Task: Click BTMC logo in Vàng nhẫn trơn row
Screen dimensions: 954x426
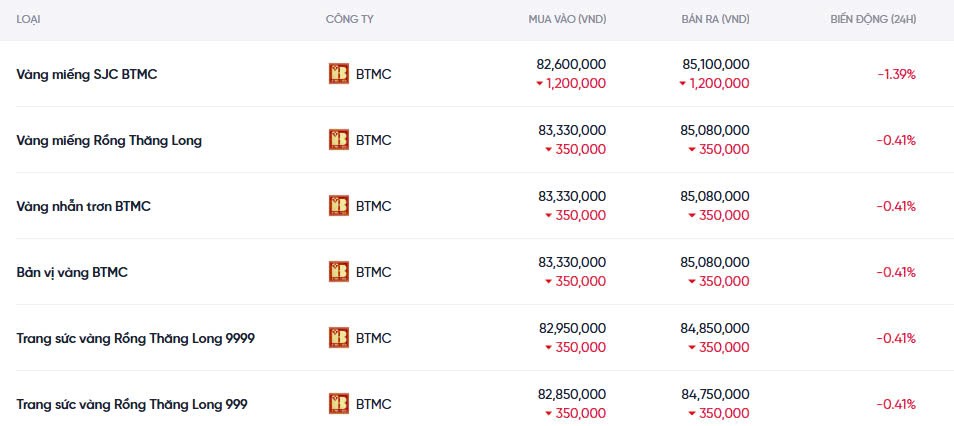Action: point(339,206)
